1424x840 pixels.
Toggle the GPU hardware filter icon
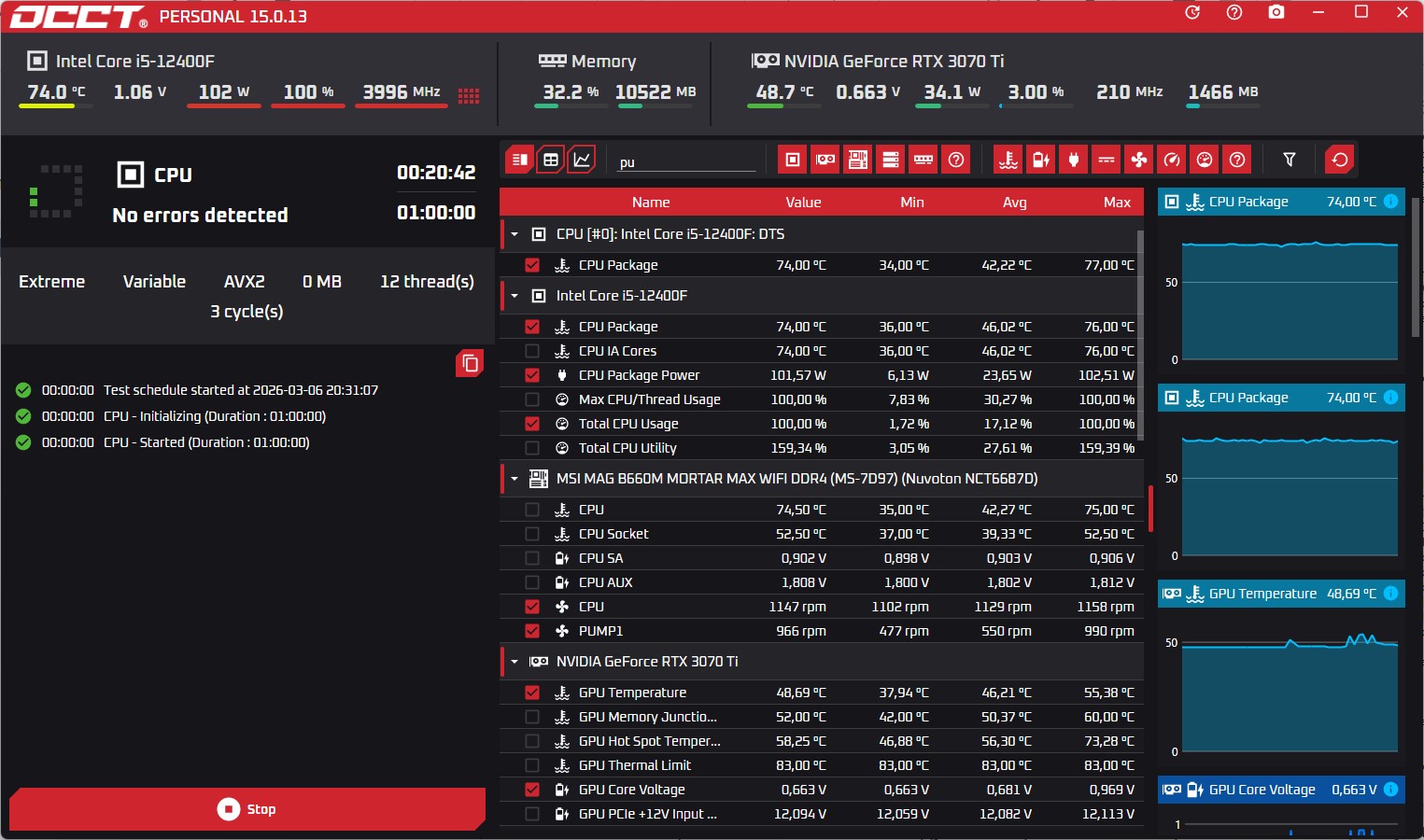point(825,160)
